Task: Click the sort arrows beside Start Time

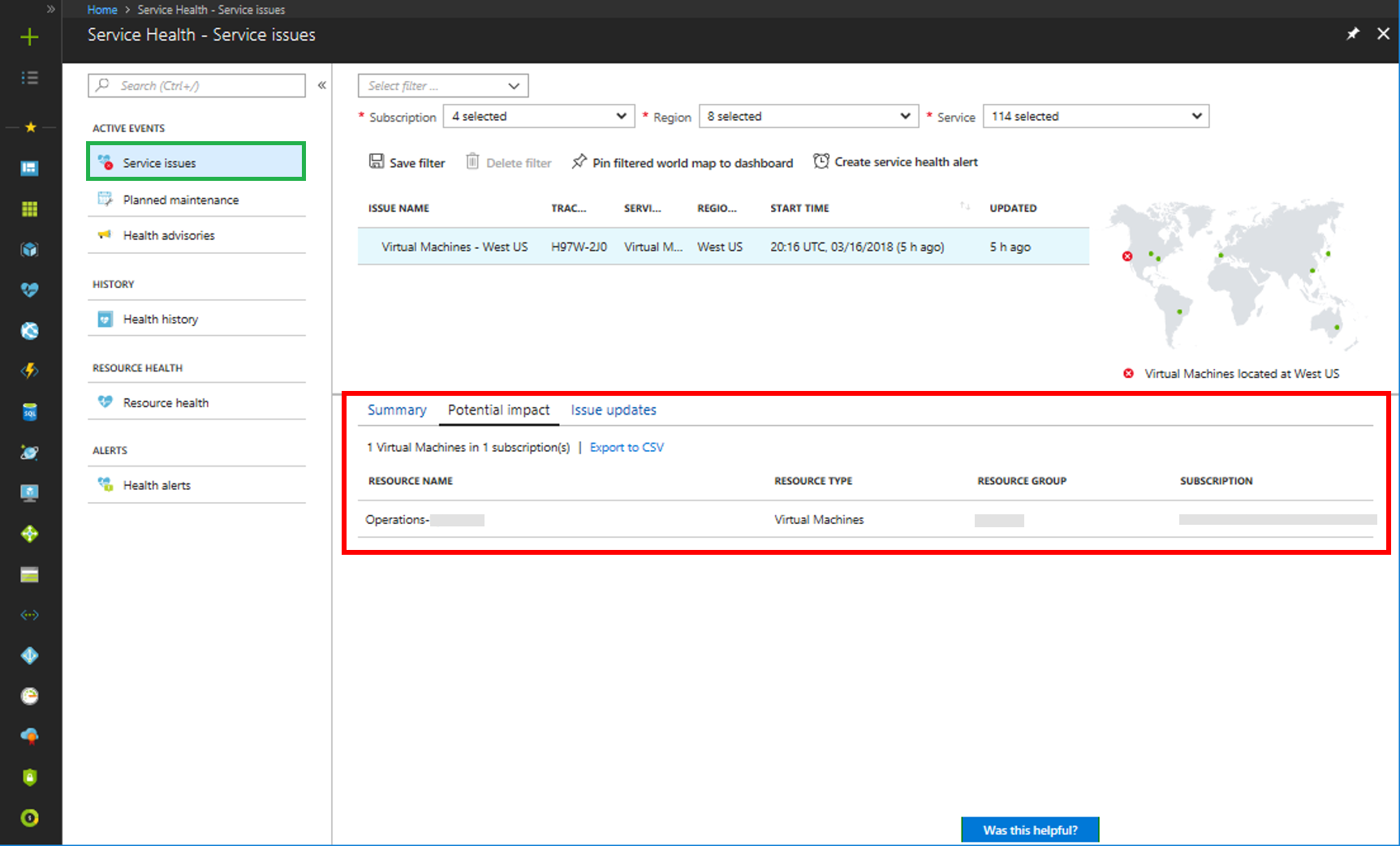Action: point(964,206)
